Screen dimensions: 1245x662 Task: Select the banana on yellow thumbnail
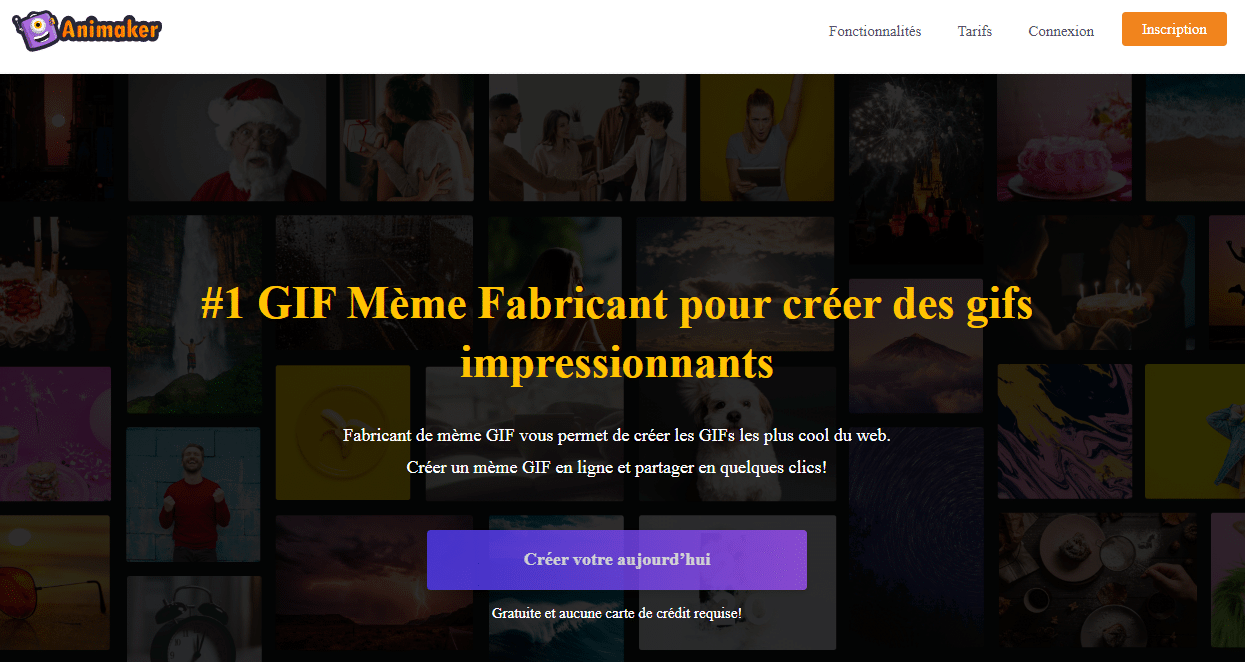coord(342,432)
